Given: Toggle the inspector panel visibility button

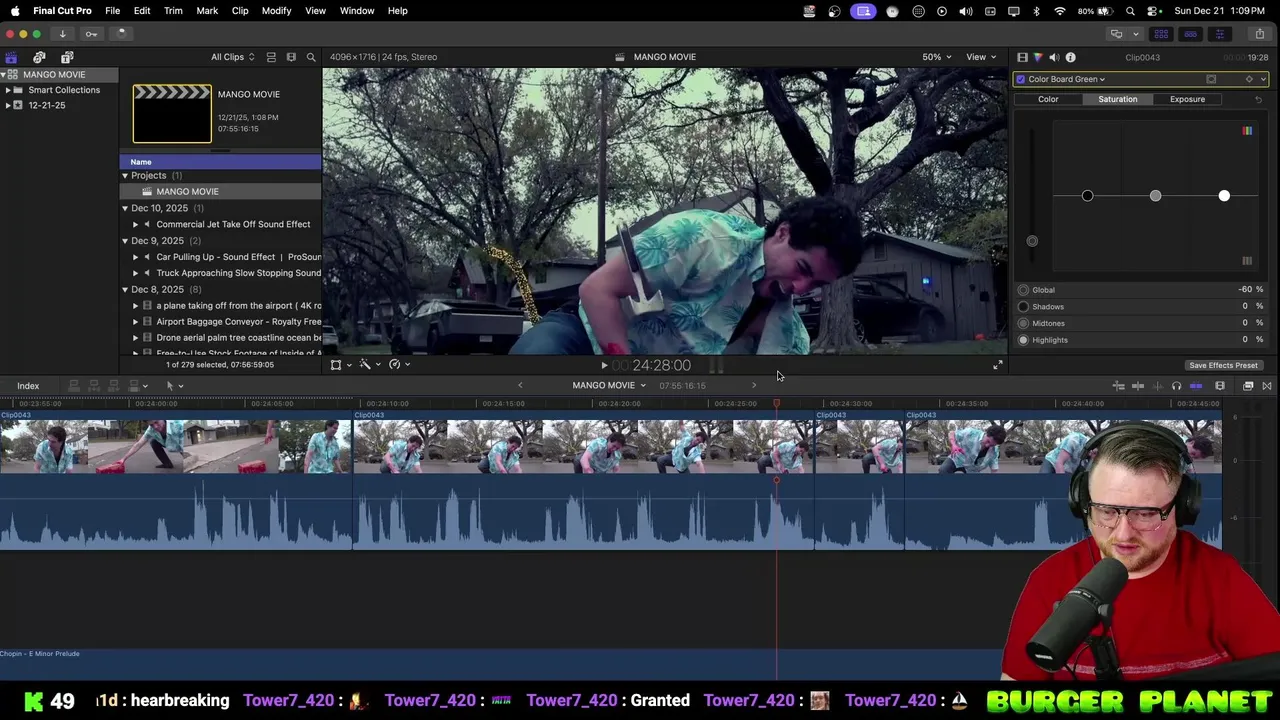Looking at the screenshot, I should 1219,34.
